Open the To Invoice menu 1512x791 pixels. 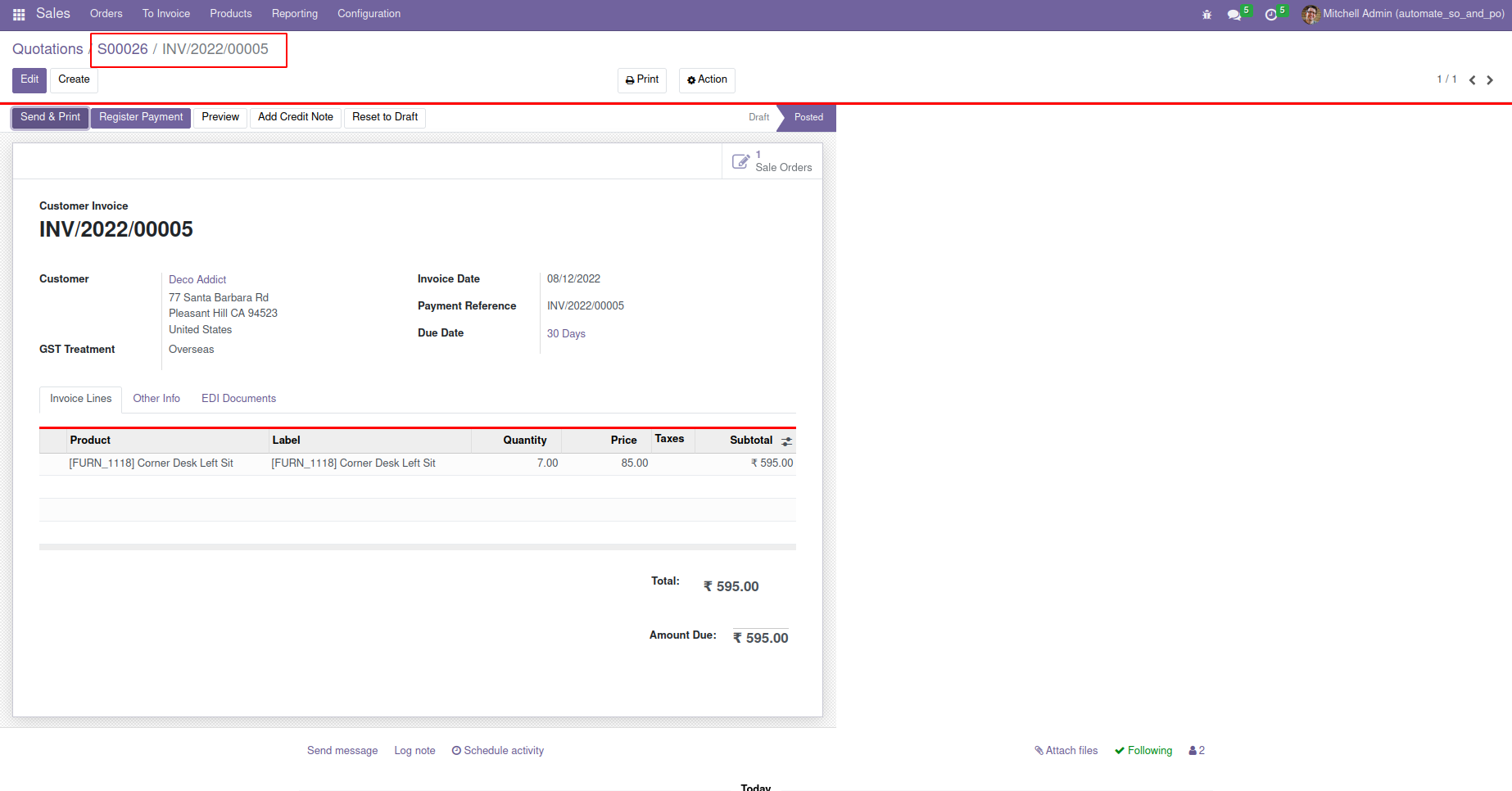click(166, 14)
